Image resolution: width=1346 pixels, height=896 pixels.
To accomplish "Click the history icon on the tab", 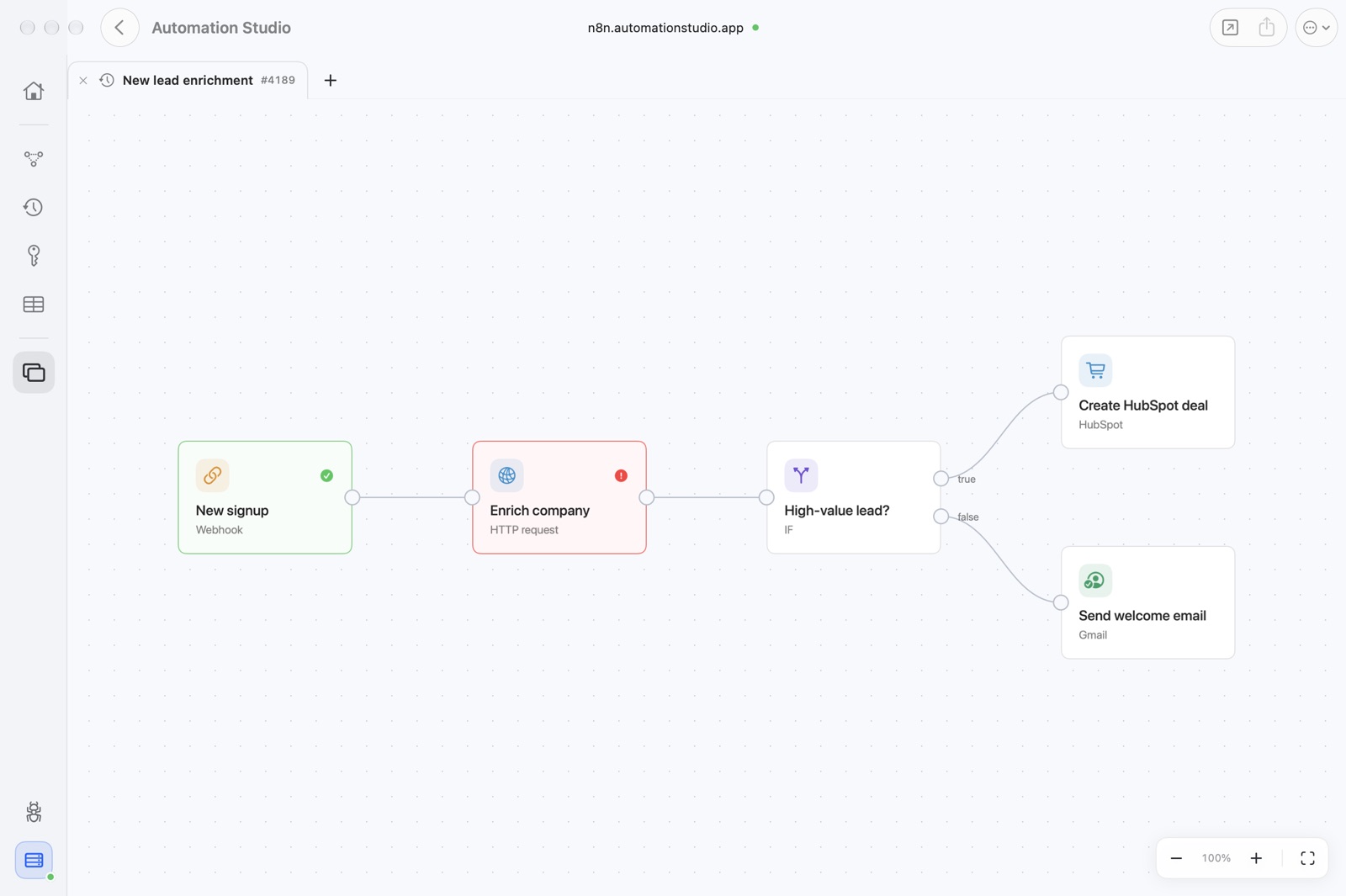I will (107, 81).
